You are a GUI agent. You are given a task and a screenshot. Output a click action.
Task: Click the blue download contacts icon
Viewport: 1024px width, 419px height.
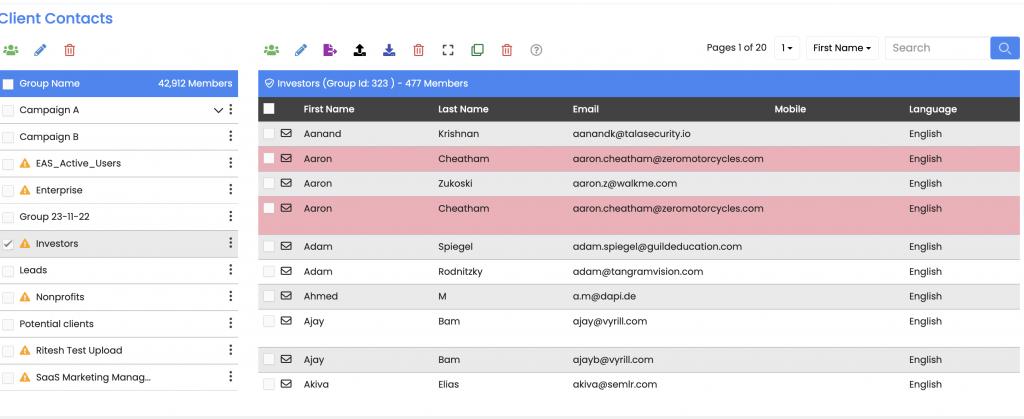[389, 50]
